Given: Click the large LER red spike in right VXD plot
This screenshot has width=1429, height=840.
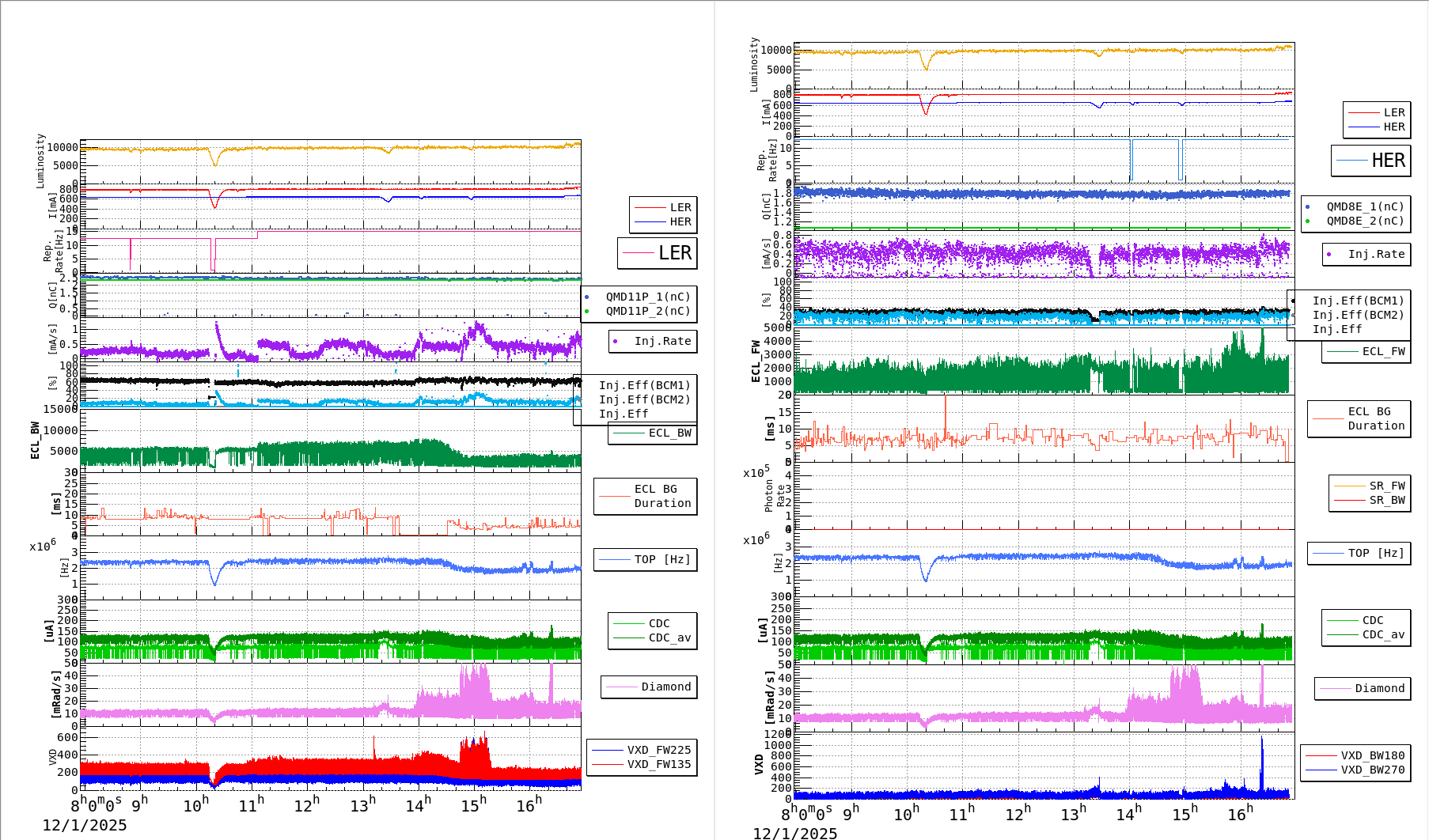Looking at the screenshot, I should click(1262, 759).
